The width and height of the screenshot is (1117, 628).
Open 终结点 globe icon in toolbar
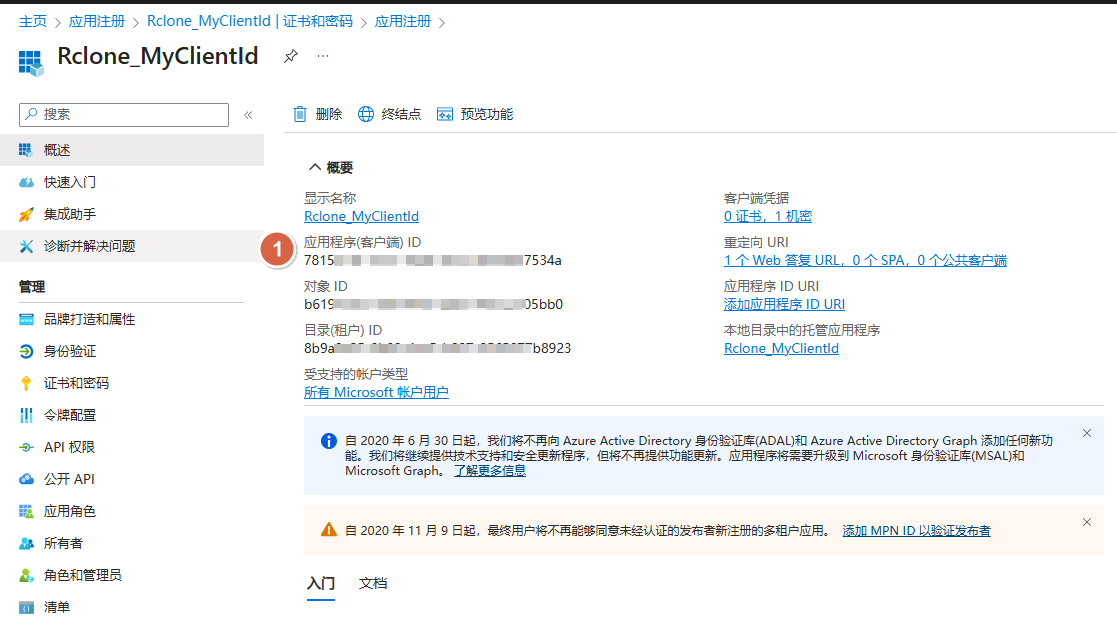[366, 114]
